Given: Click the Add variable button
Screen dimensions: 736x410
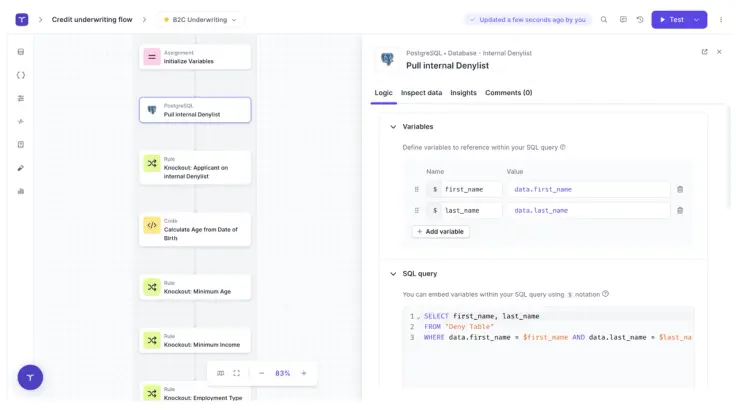Looking at the screenshot, I should click(x=440, y=232).
